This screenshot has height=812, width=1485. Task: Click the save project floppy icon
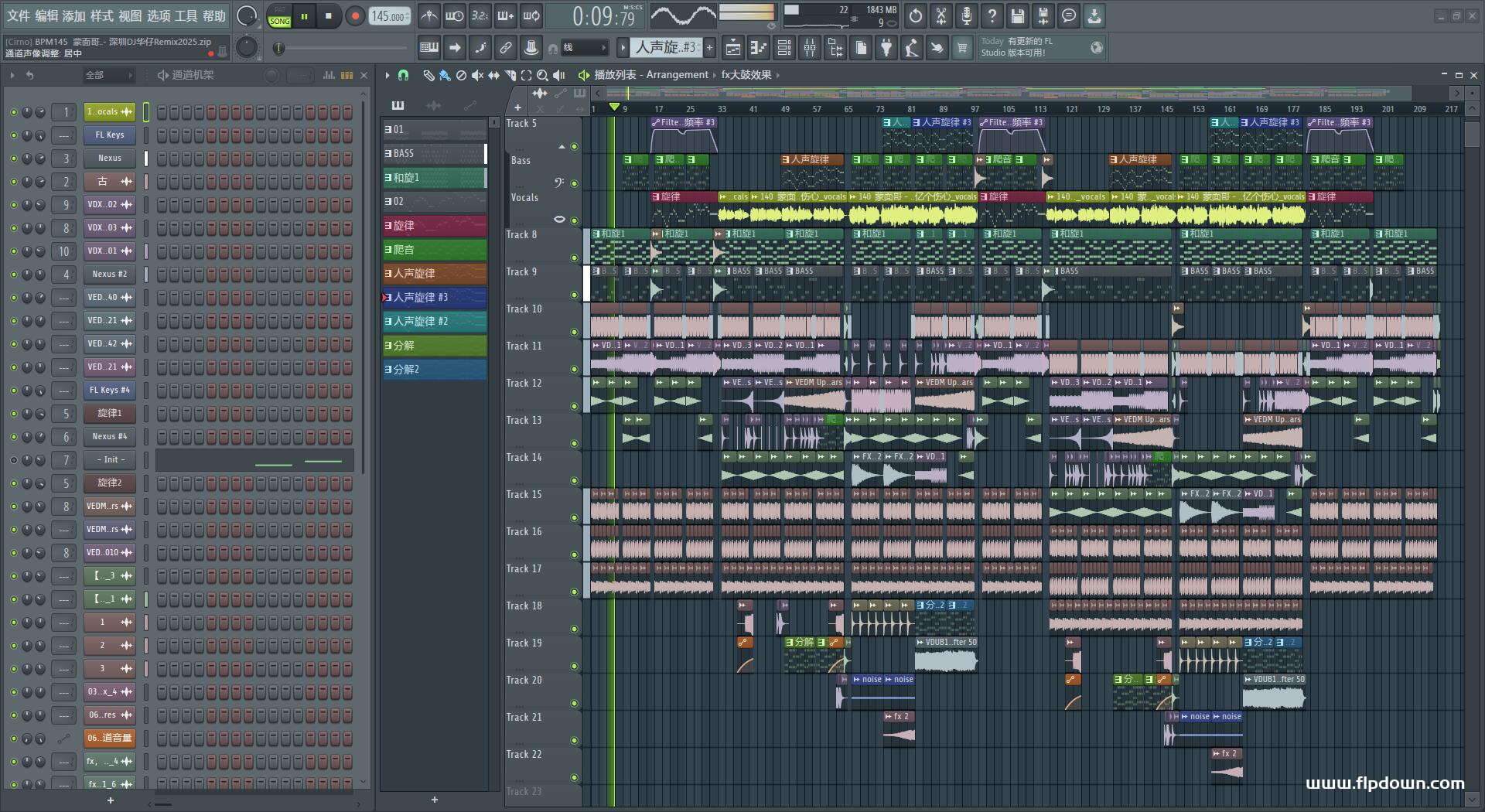1017,16
